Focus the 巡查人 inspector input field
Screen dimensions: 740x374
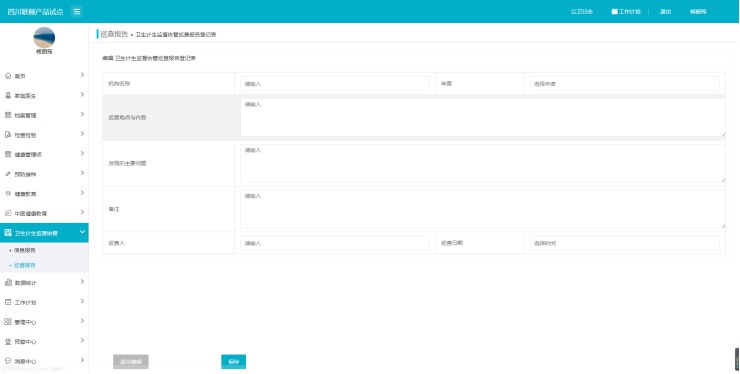tap(335, 243)
